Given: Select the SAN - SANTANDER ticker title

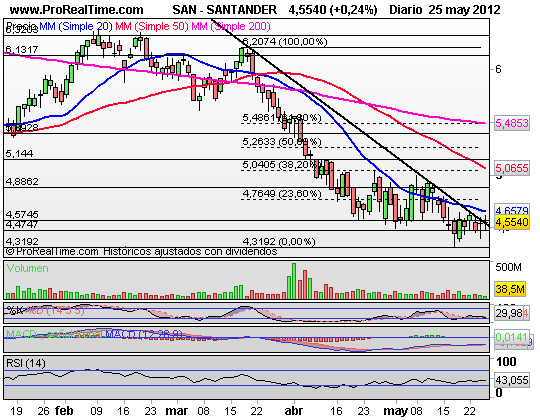Looking at the screenshot, I should [225, 10].
